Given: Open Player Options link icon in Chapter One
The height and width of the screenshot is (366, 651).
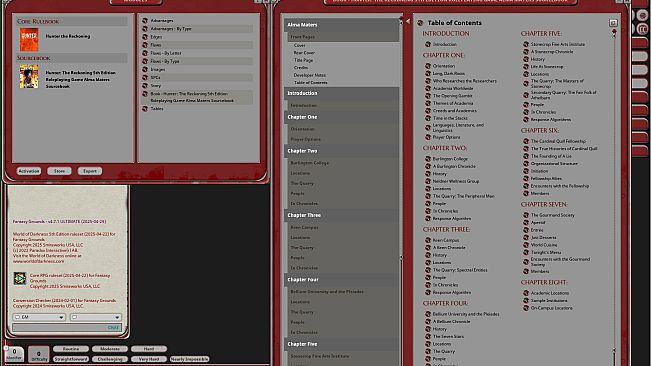Looking at the screenshot, I should [428, 137].
